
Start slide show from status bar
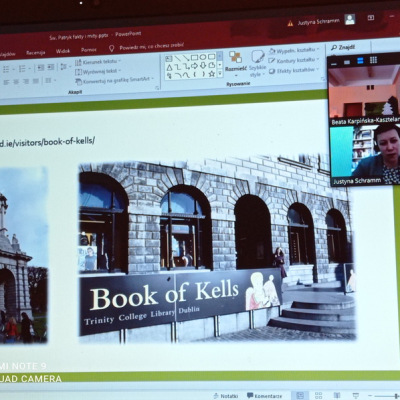355,395
